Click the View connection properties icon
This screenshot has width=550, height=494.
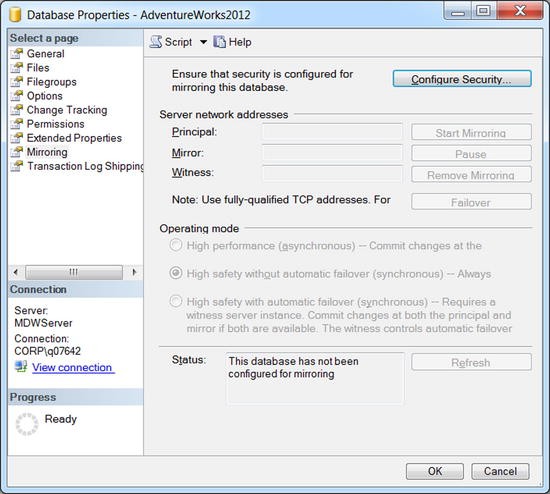(21, 367)
